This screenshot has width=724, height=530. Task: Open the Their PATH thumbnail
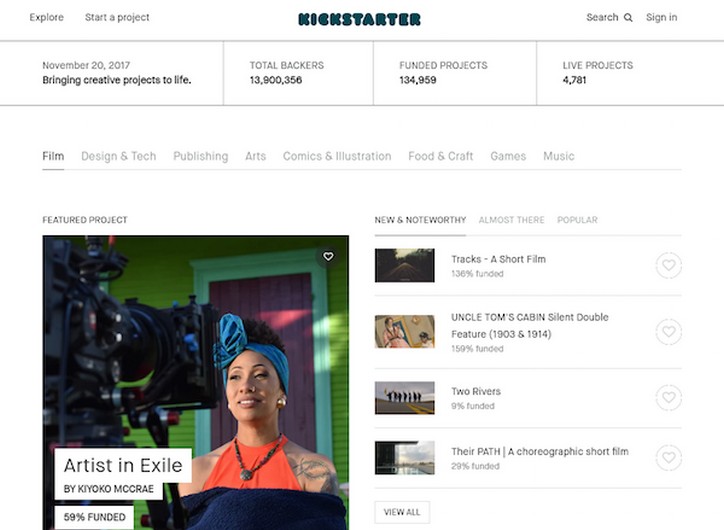pyautogui.click(x=404, y=458)
